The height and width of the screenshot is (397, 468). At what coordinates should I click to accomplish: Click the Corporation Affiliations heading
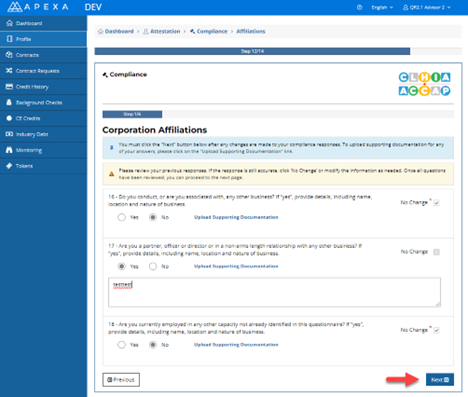point(154,130)
